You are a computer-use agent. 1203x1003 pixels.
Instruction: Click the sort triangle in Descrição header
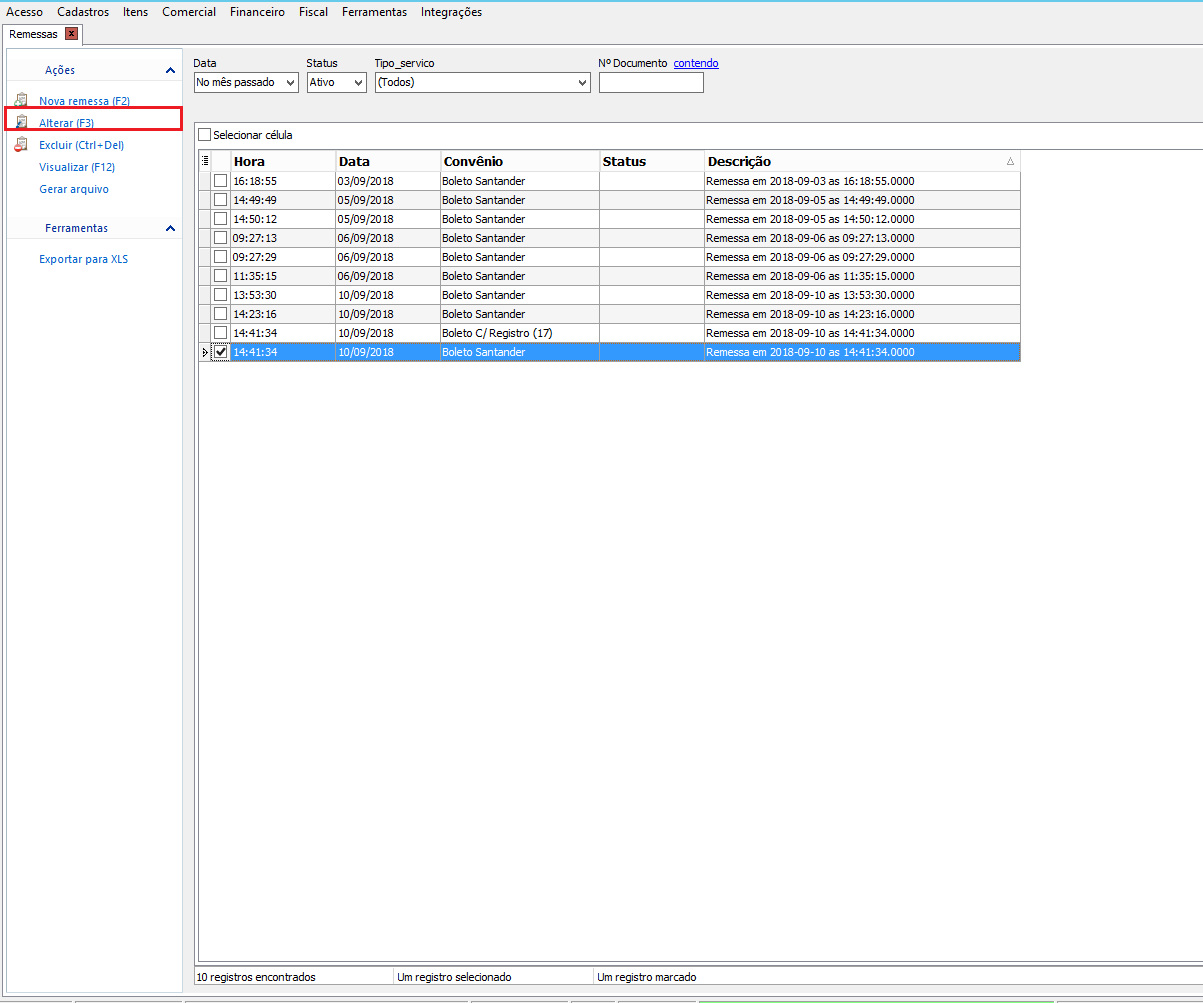1010,161
